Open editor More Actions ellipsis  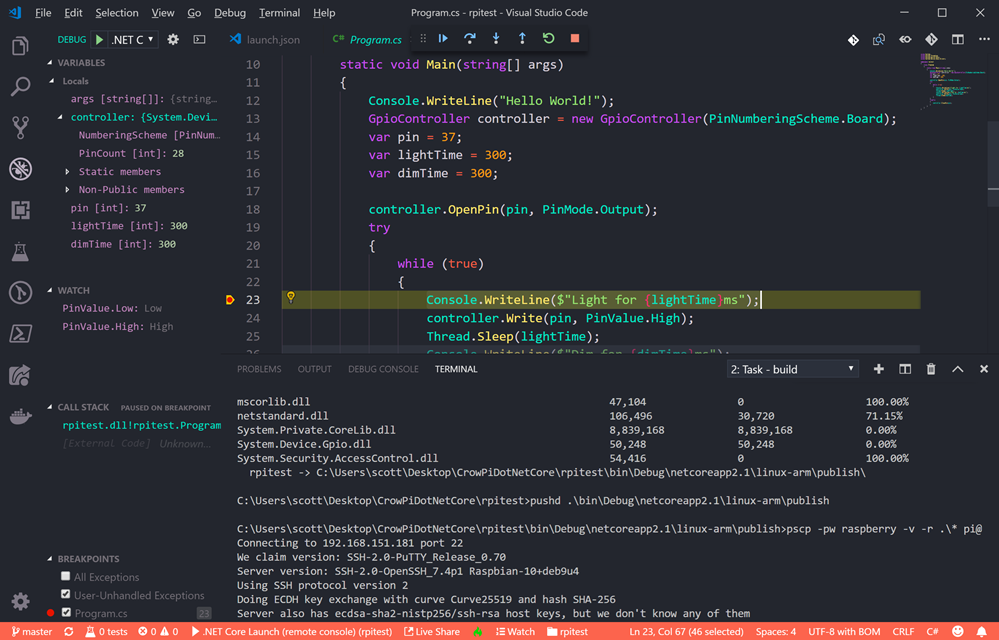point(984,39)
